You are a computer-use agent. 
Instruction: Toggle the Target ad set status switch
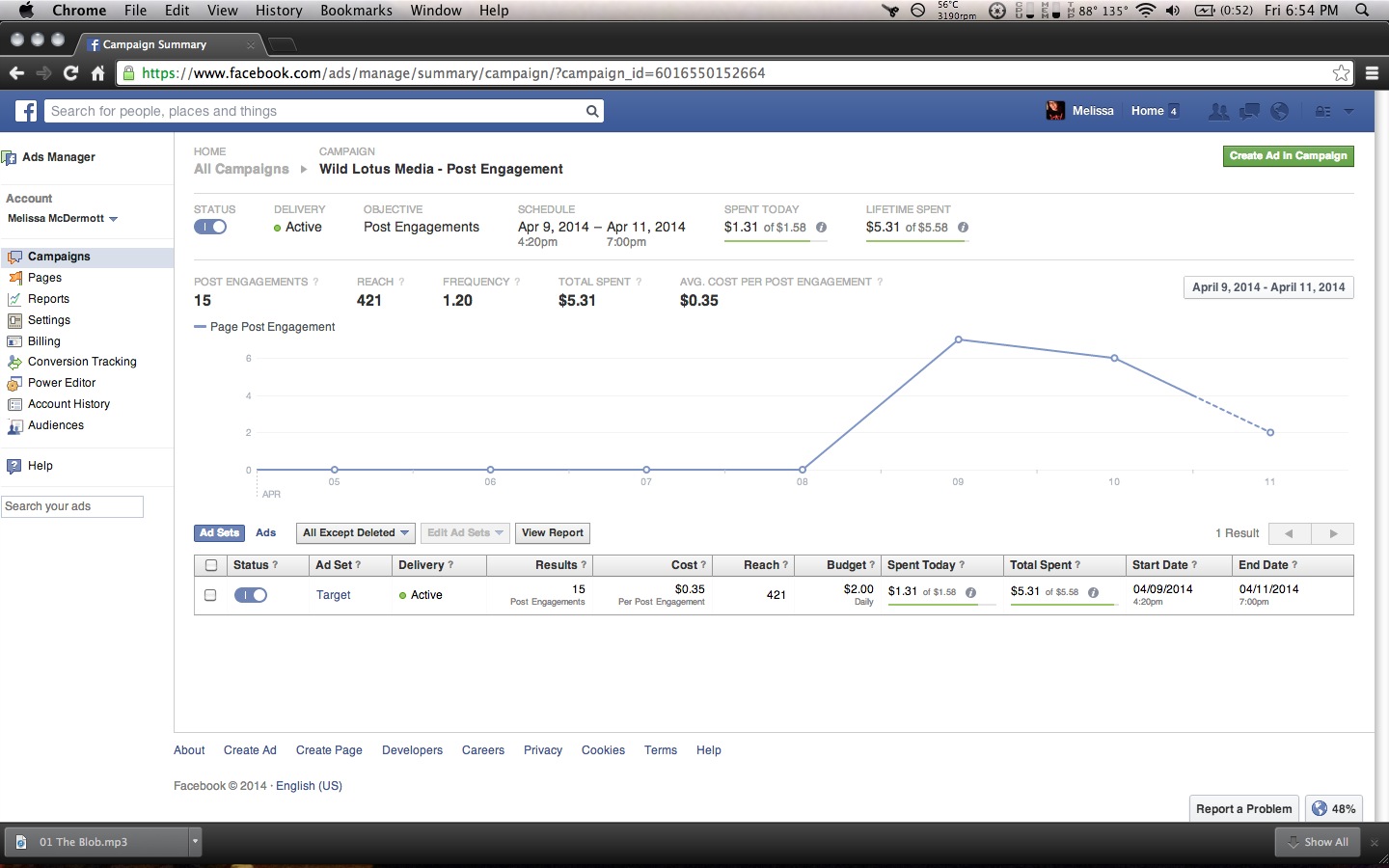pyautogui.click(x=251, y=595)
